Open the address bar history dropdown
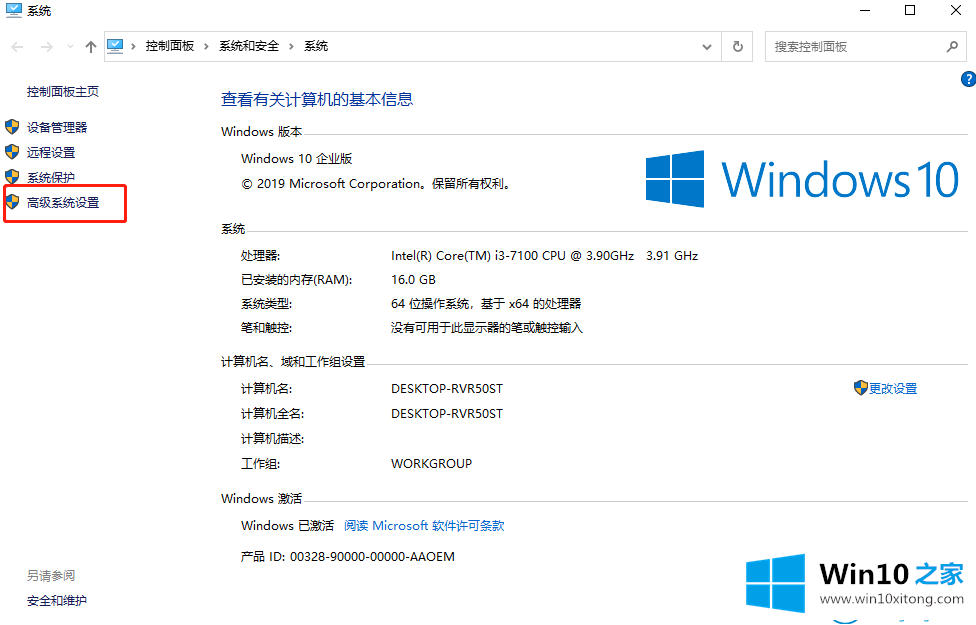The image size is (976, 625). click(x=706, y=47)
